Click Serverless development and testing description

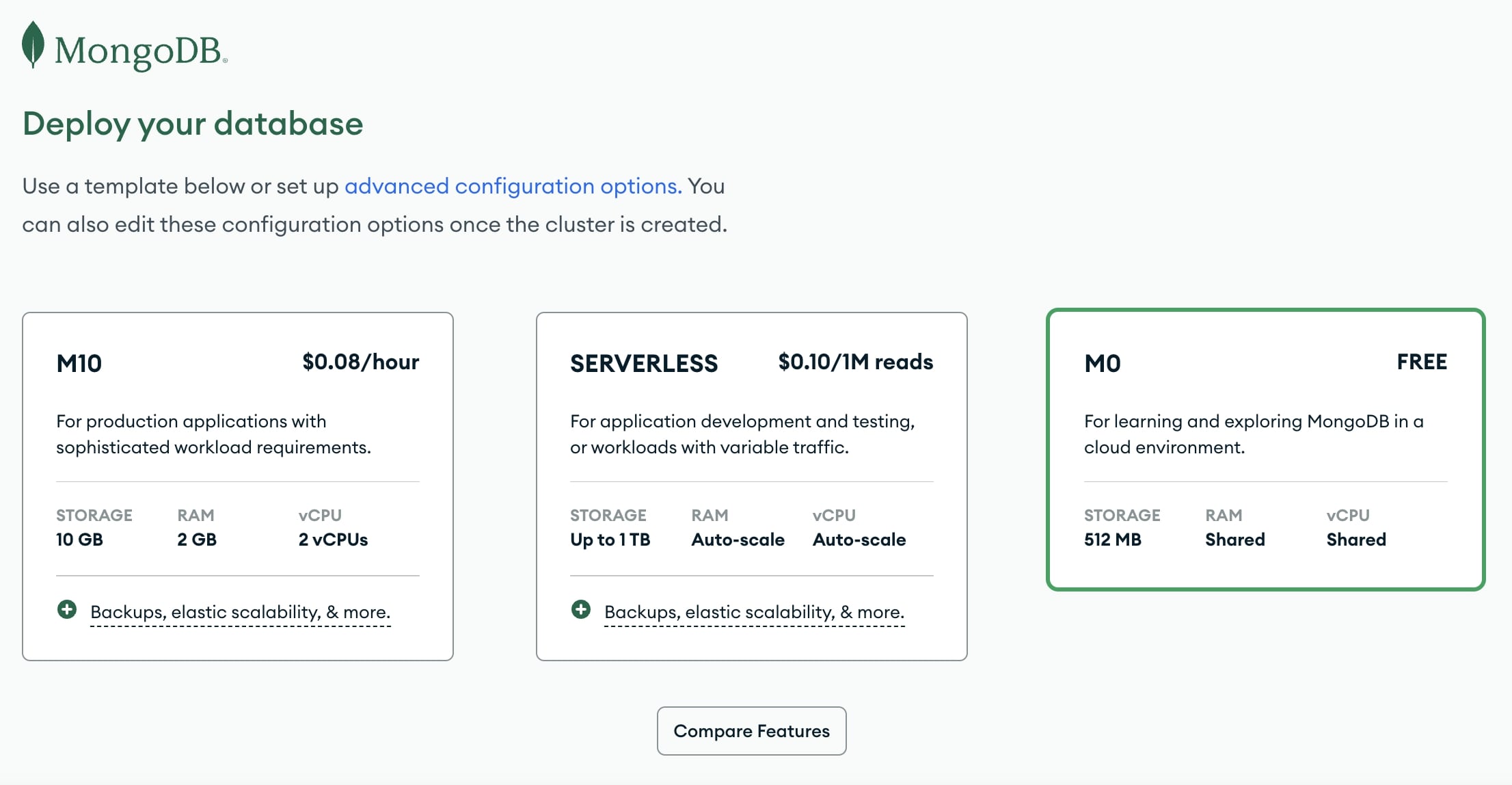tap(742, 434)
